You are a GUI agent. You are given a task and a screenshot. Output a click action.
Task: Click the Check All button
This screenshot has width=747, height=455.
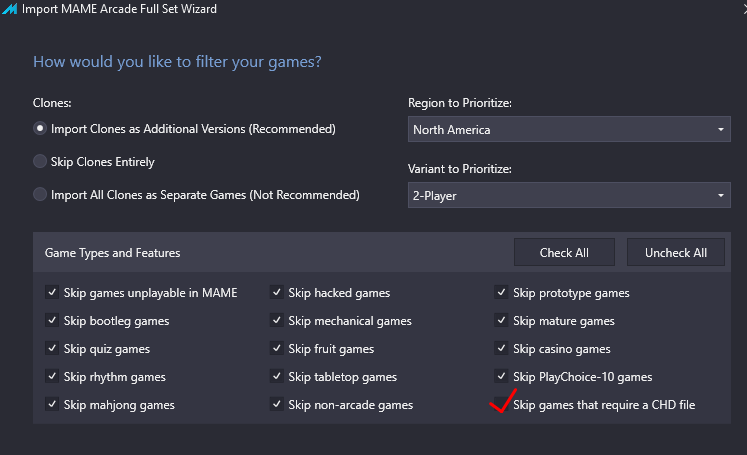tap(564, 253)
